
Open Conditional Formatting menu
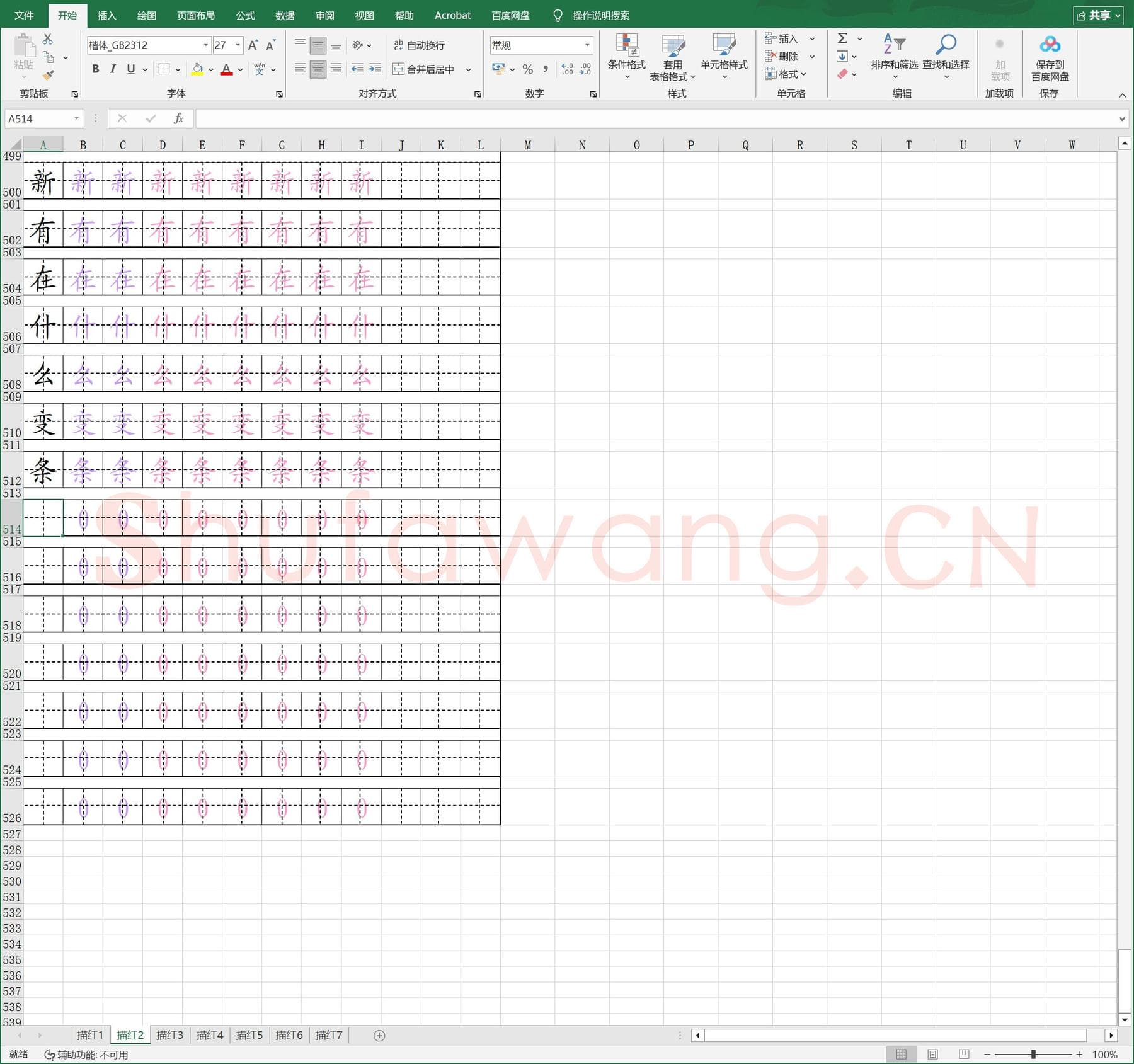(x=626, y=57)
